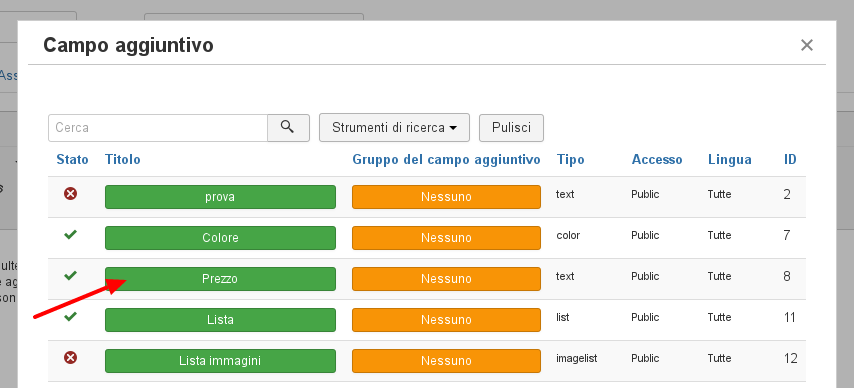Sort by Stato column header
The height and width of the screenshot is (388, 854).
tap(72, 160)
